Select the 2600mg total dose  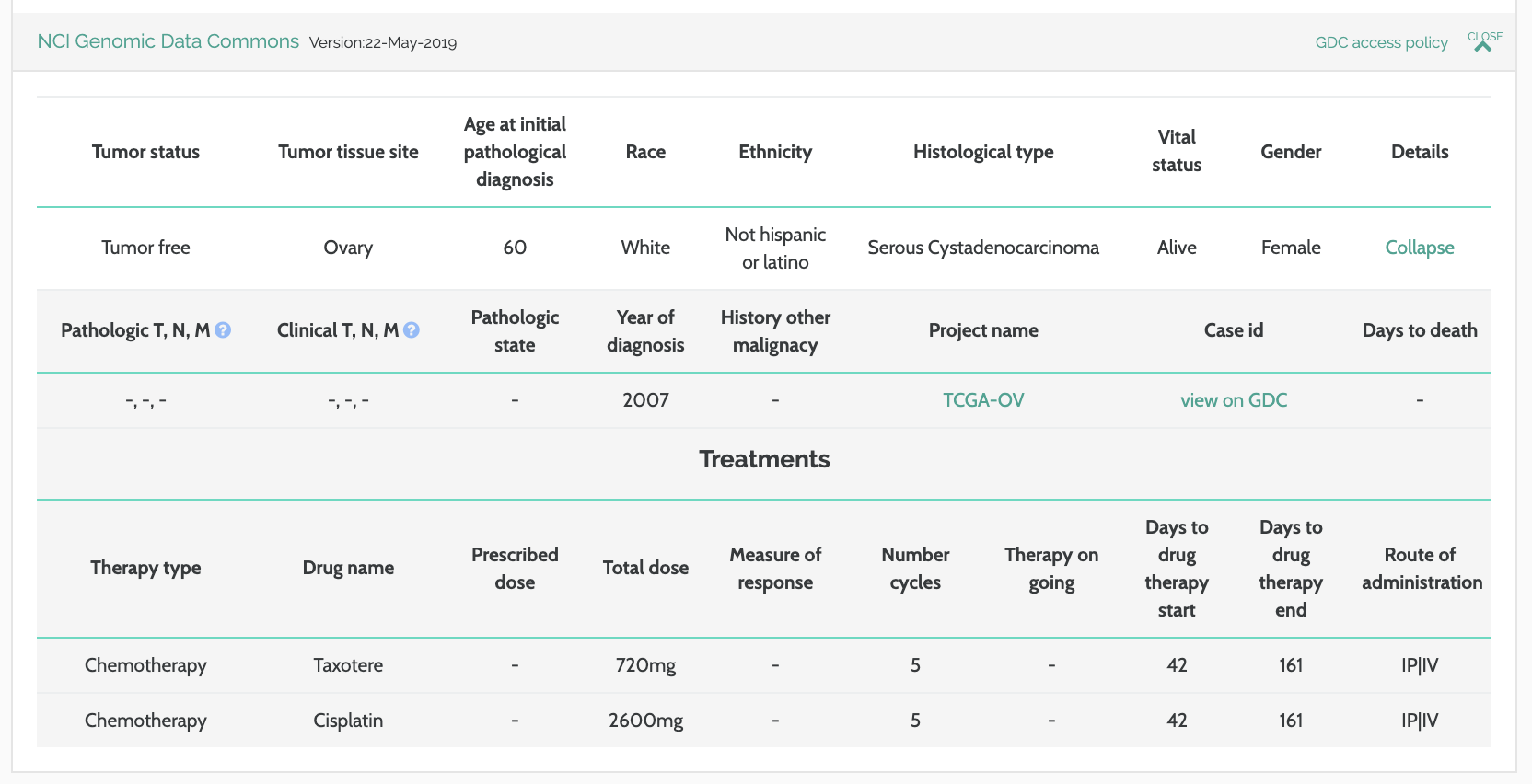click(645, 721)
